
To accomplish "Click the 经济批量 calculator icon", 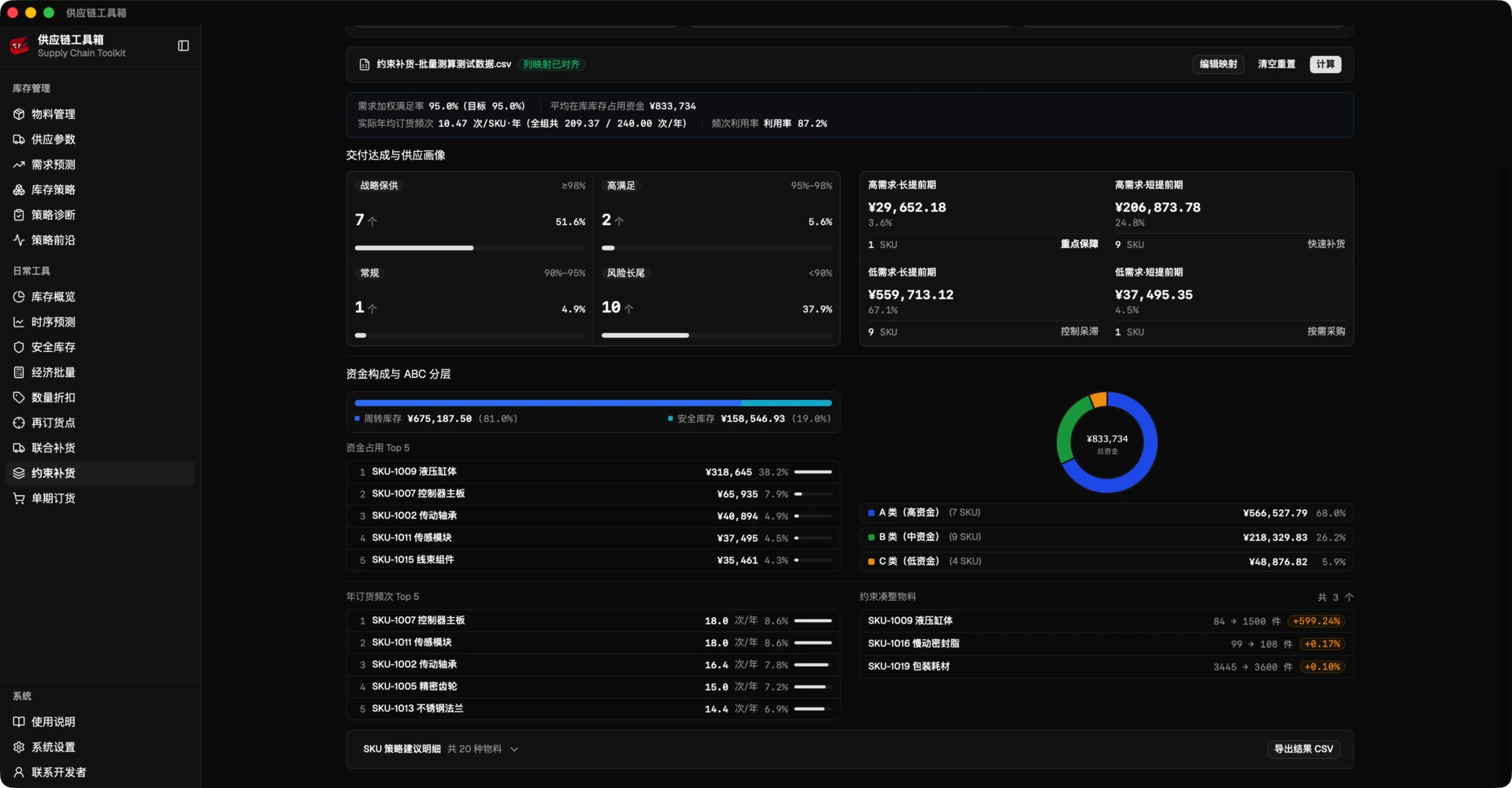I will (19, 372).
